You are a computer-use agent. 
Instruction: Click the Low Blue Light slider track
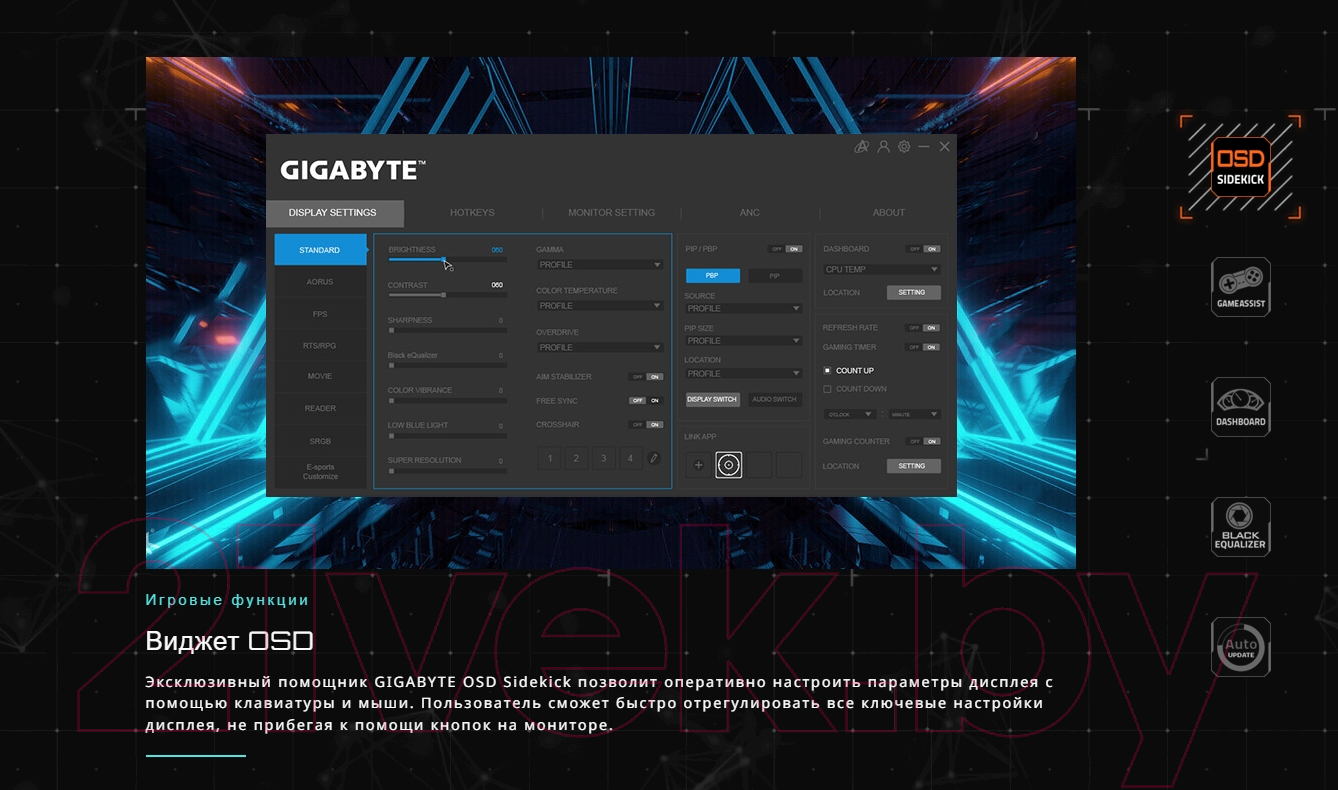click(x=447, y=435)
